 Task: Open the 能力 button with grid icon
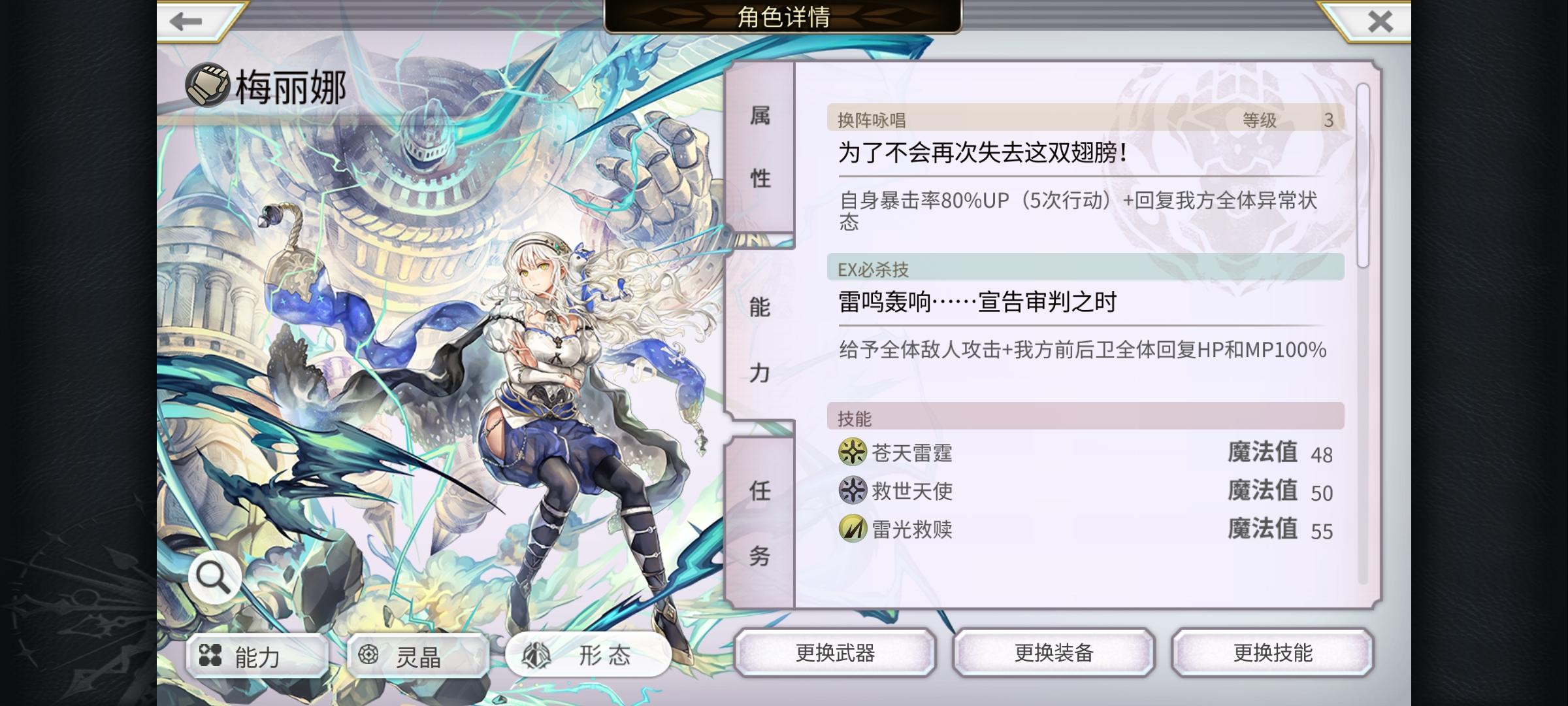click(x=257, y=656)
